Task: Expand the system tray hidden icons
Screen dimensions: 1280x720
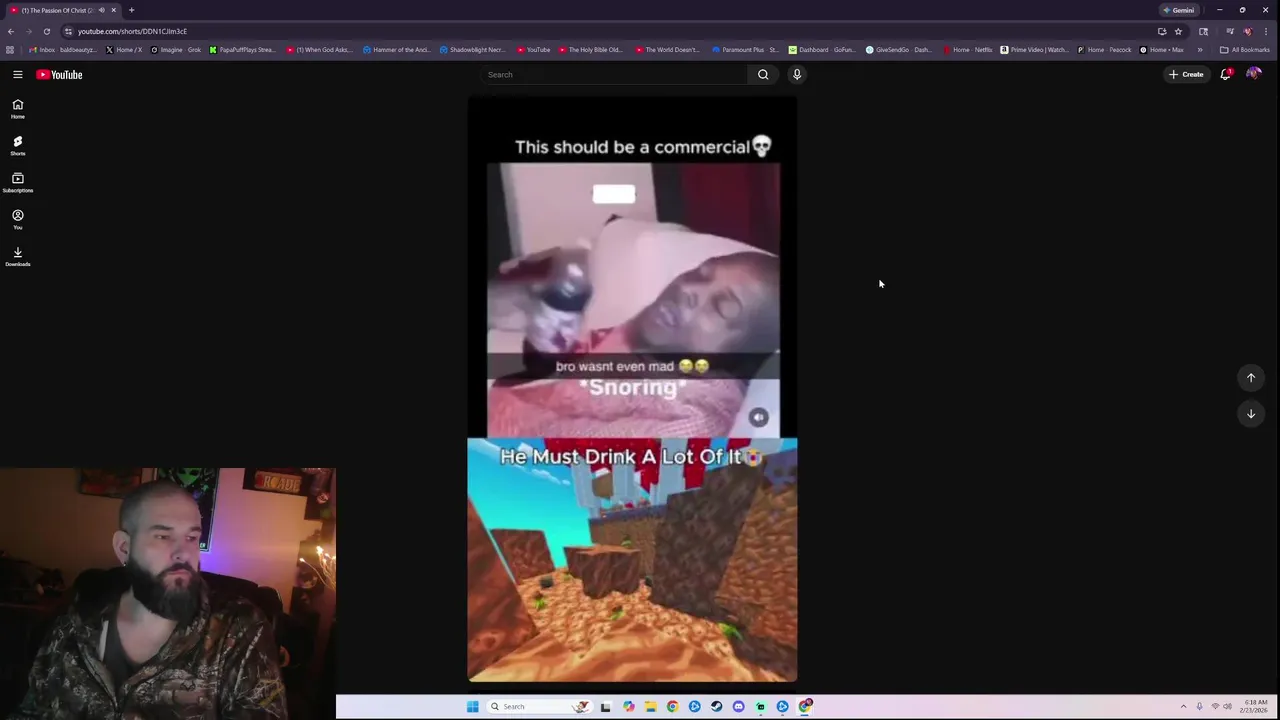Action: [1183, 707]
